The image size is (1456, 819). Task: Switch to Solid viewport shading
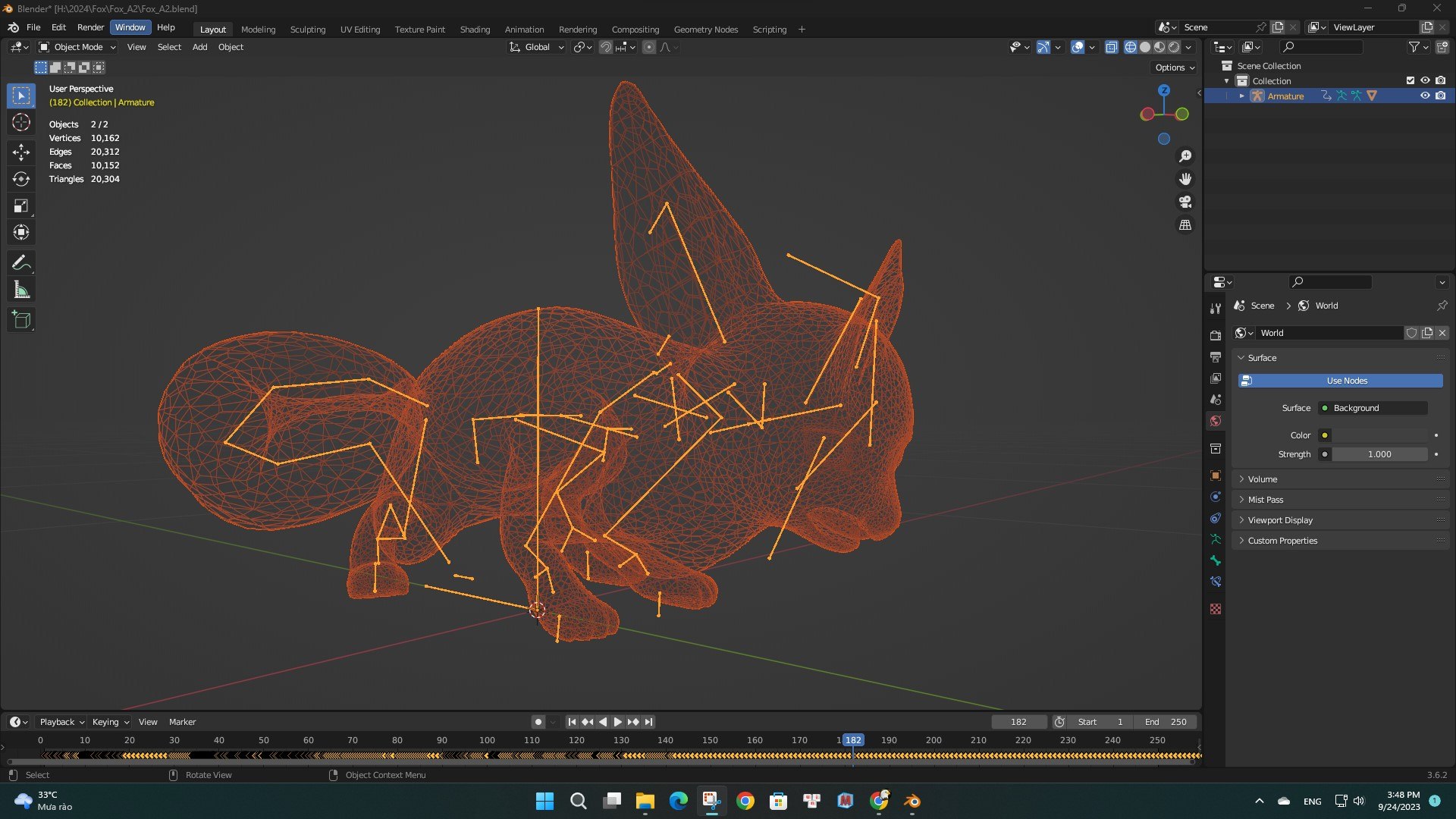(x=1145, y=47)
